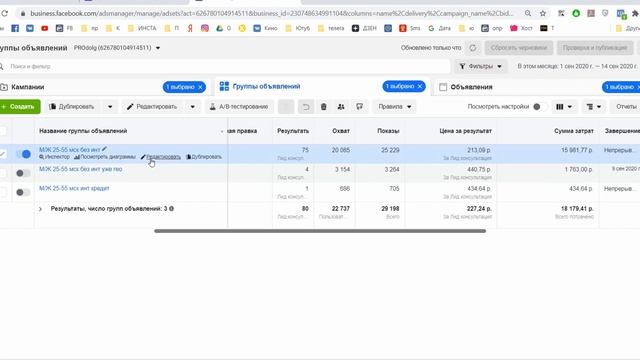Open the Yandex 'Я' bookmark
The width and height of the screenshot is (640, 360).
tap(190, 28)
